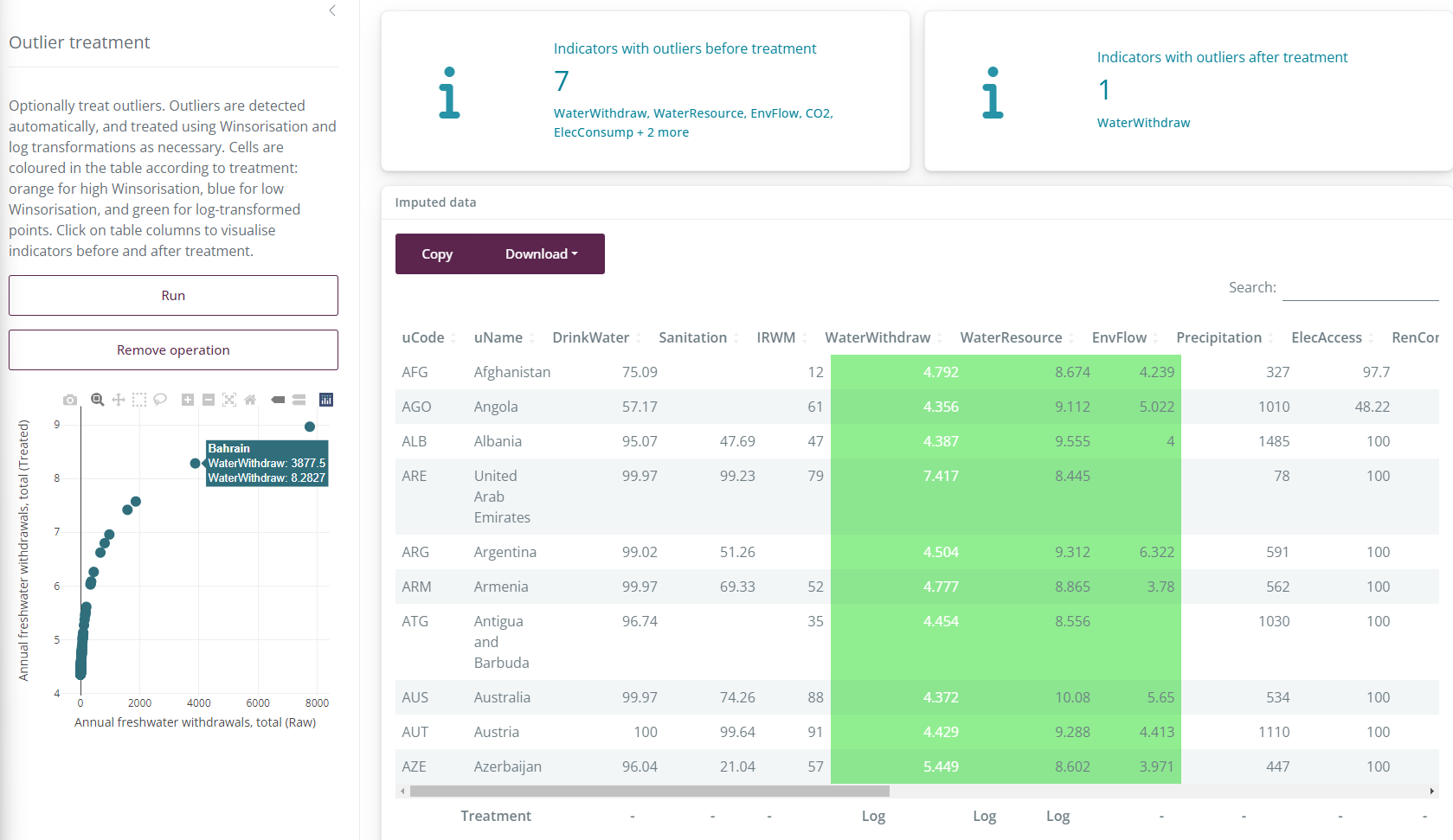
Task: Zoom in on the scatter plot
Action: [x=188, y=400]
